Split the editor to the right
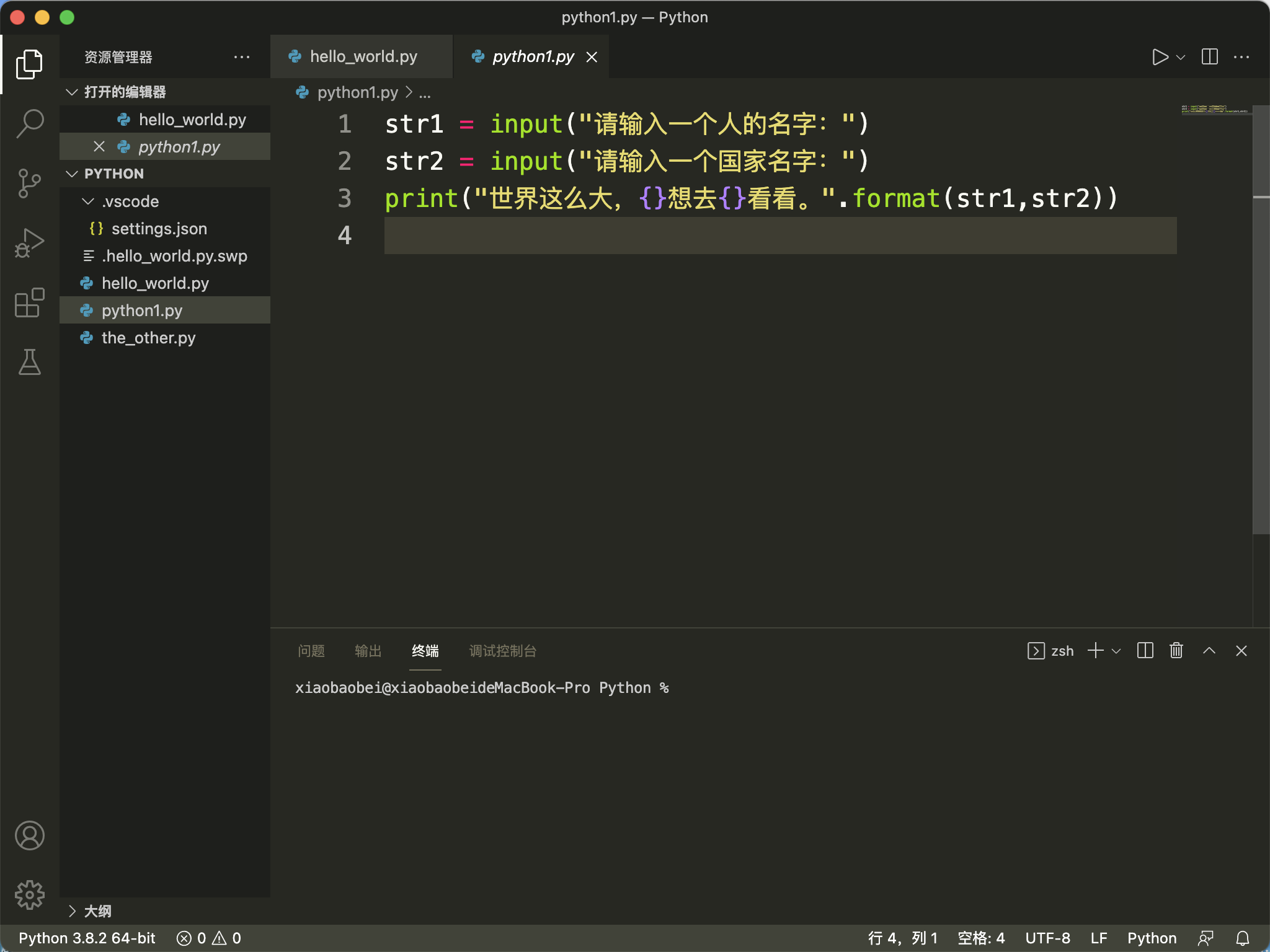 tap(1209, 57)
